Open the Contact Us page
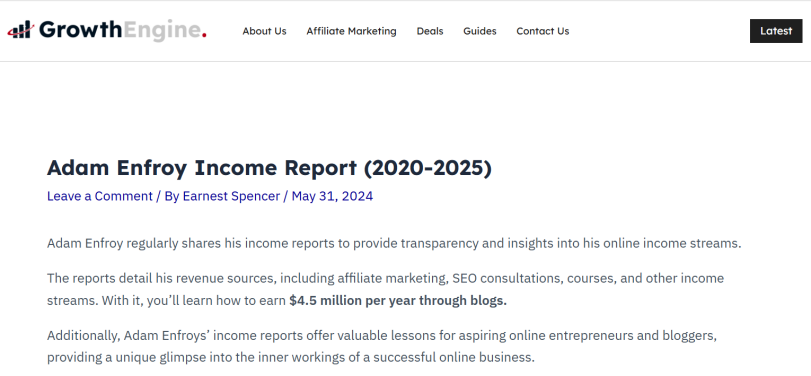This screenshot has width=811, height=376. (x=543, y=31)
